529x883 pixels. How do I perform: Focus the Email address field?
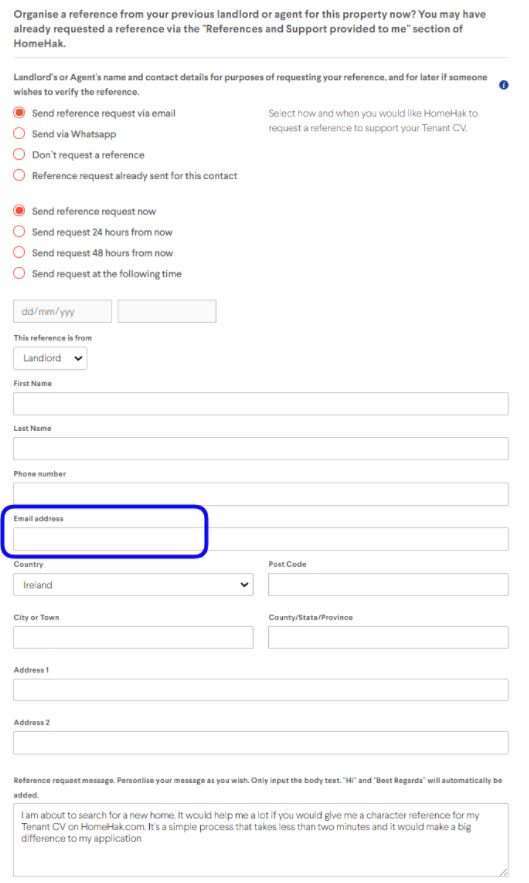point(261,539)
